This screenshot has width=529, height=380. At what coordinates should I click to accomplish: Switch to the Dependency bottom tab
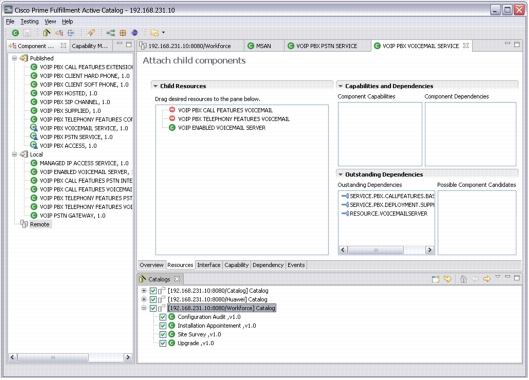click(268, 265)
